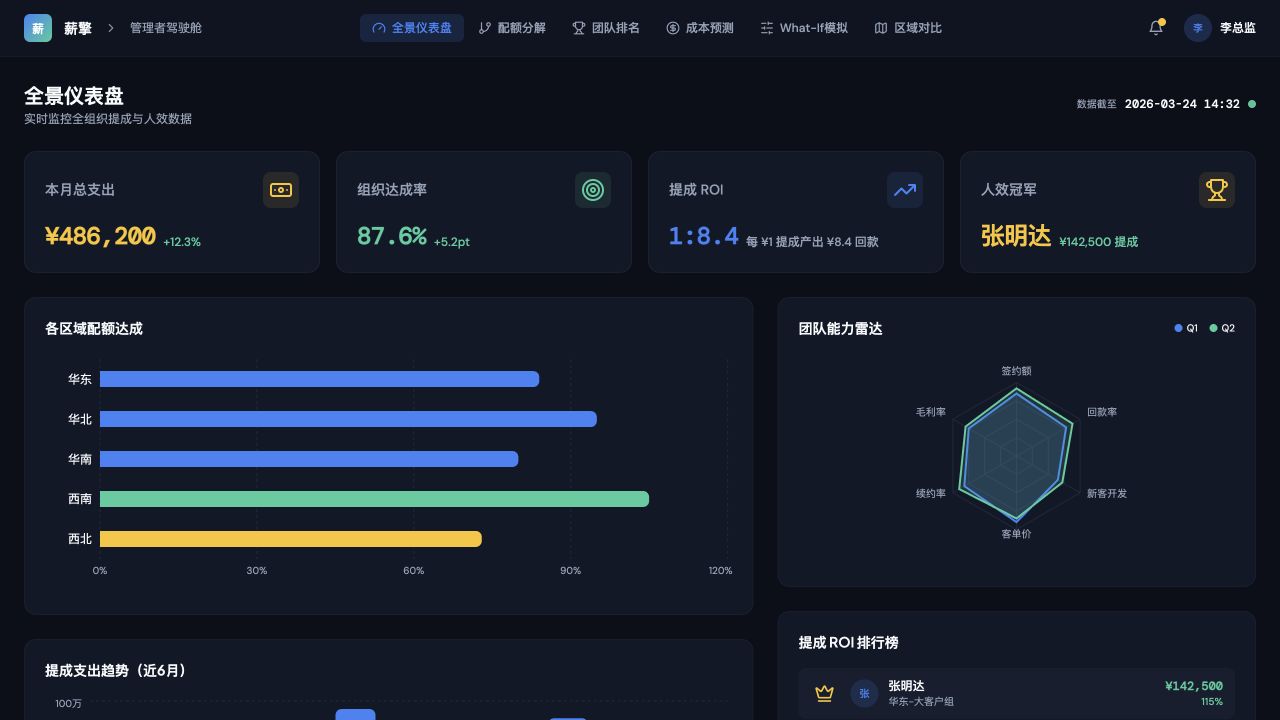This screenshot has height=720, width=1280.
Task: Click the 薪擎 brand name
Action: click(x=78, y=28)
